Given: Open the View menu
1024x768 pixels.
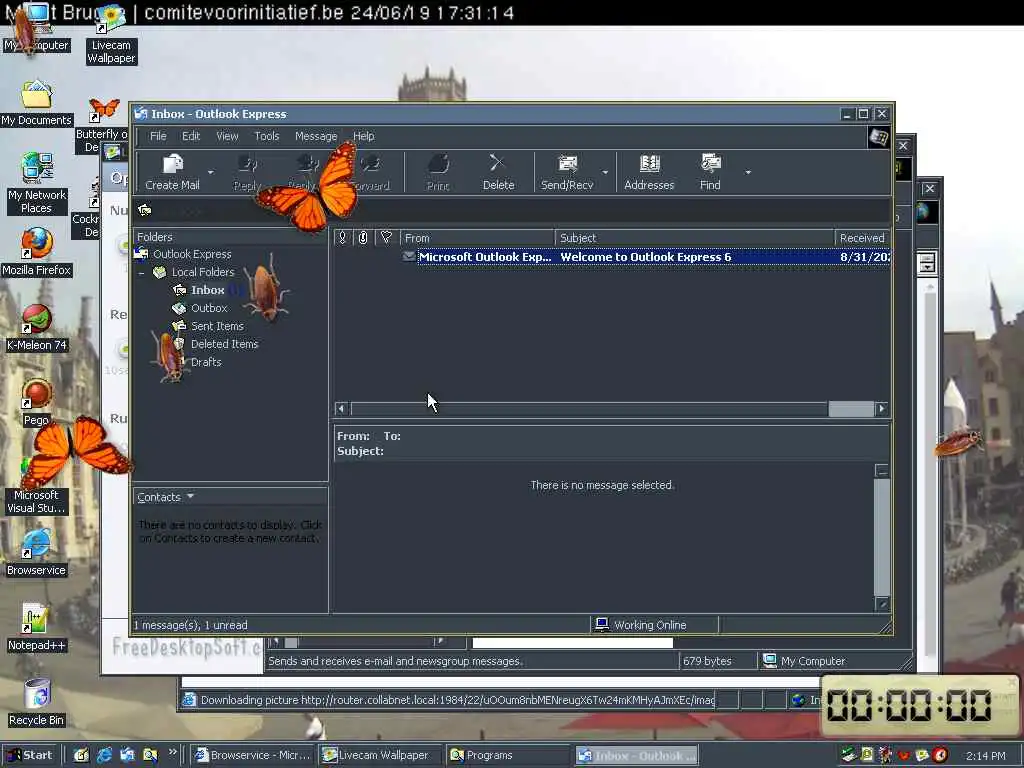Looking at the screenshot, I should (227, 136).
